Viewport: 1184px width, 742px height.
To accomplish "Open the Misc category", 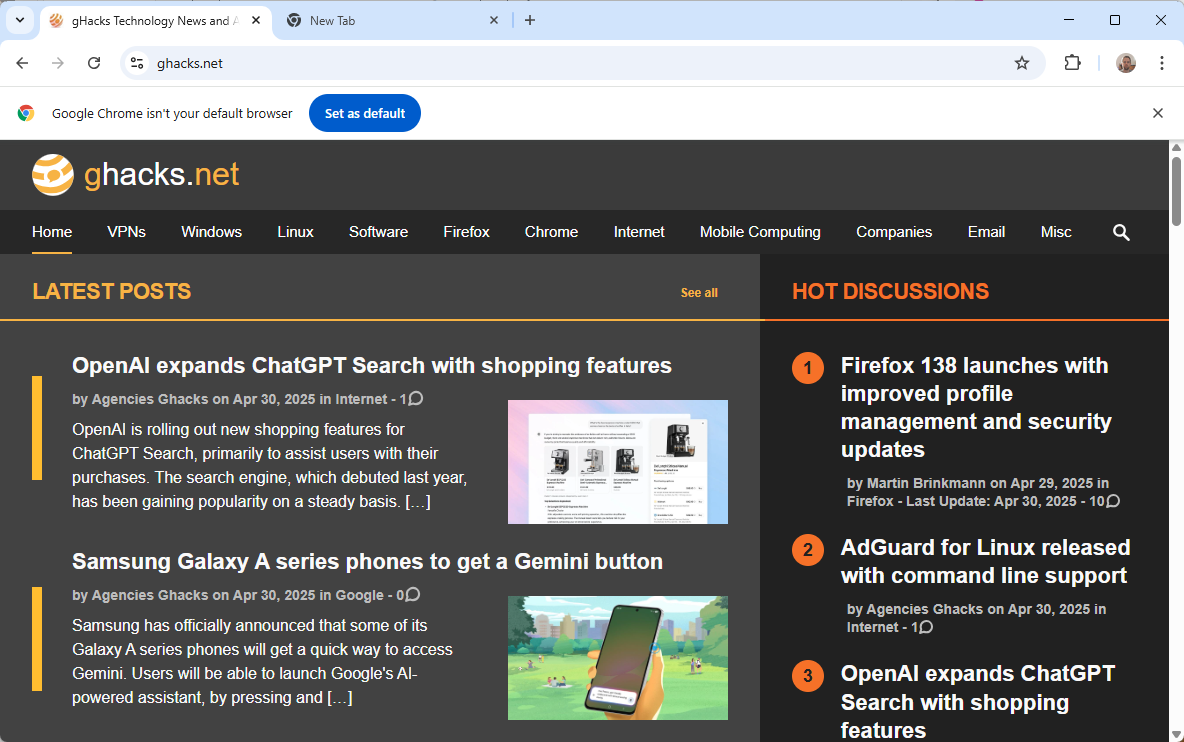I will (1056, 232).
